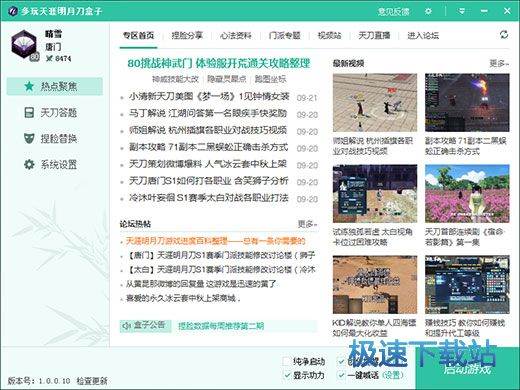Viewport: 520px width, 390px height.
Task: Click the 唐门 sect label under username
Action: pos(53,47)
